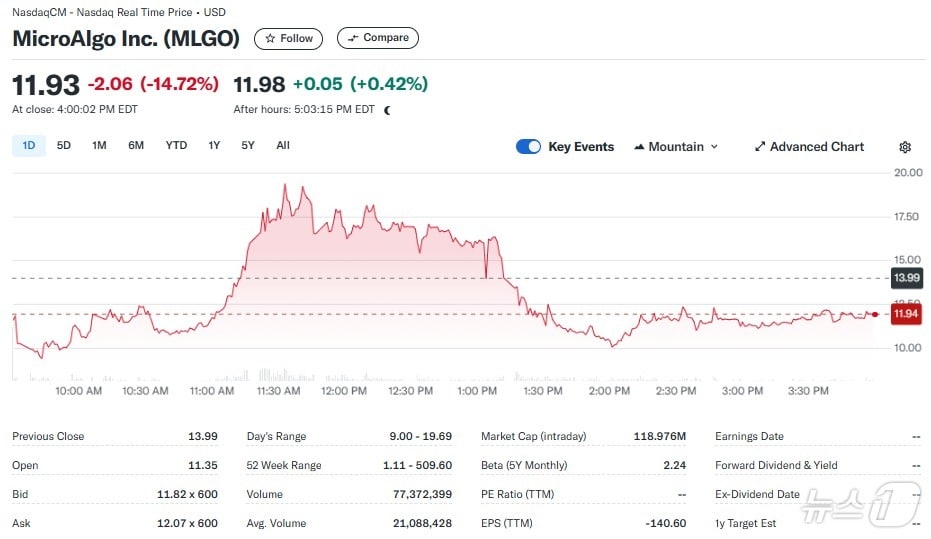Open the Advanced Chart link

(x=816, y=147)
